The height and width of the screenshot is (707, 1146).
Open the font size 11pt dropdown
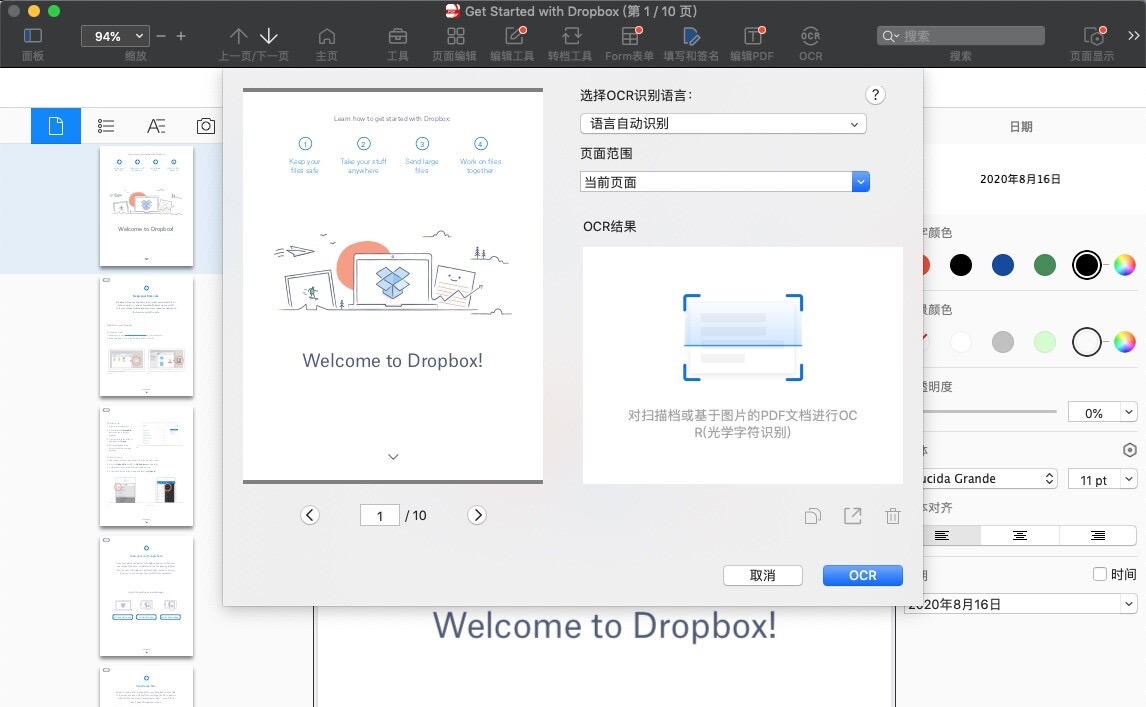click(1101, 478)
